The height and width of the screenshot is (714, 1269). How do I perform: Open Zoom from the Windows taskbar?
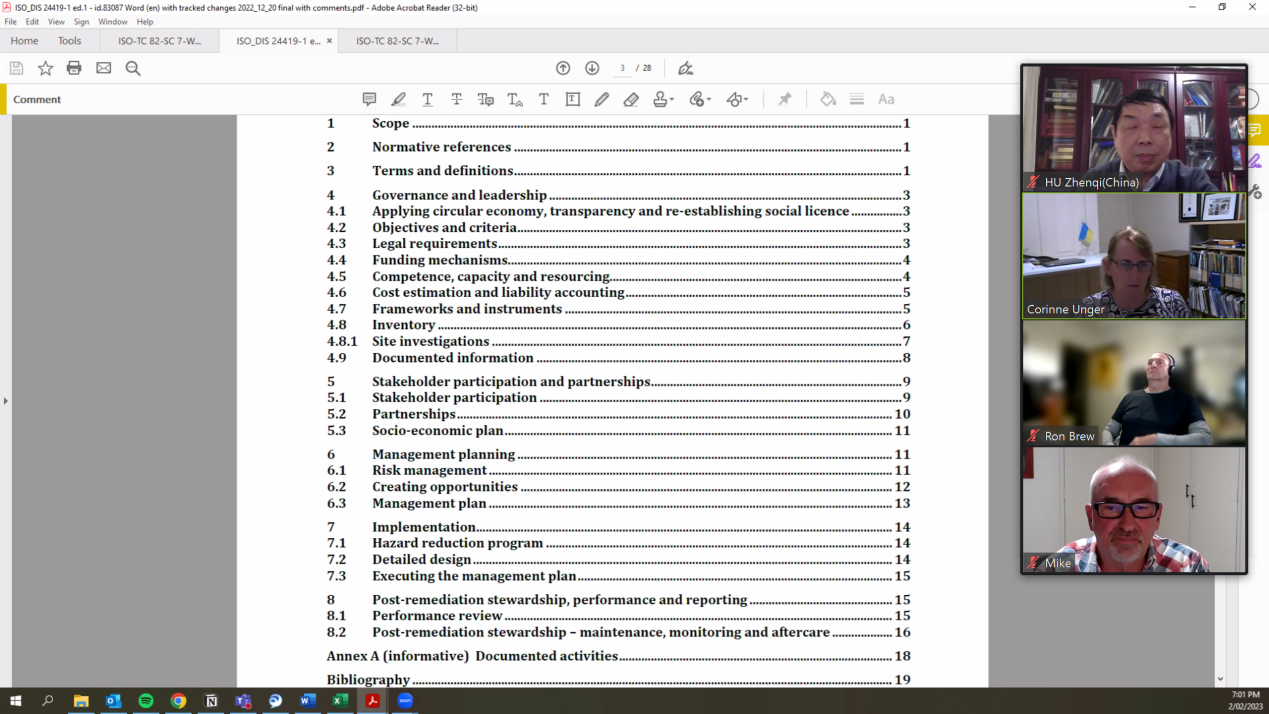point(405,701)
